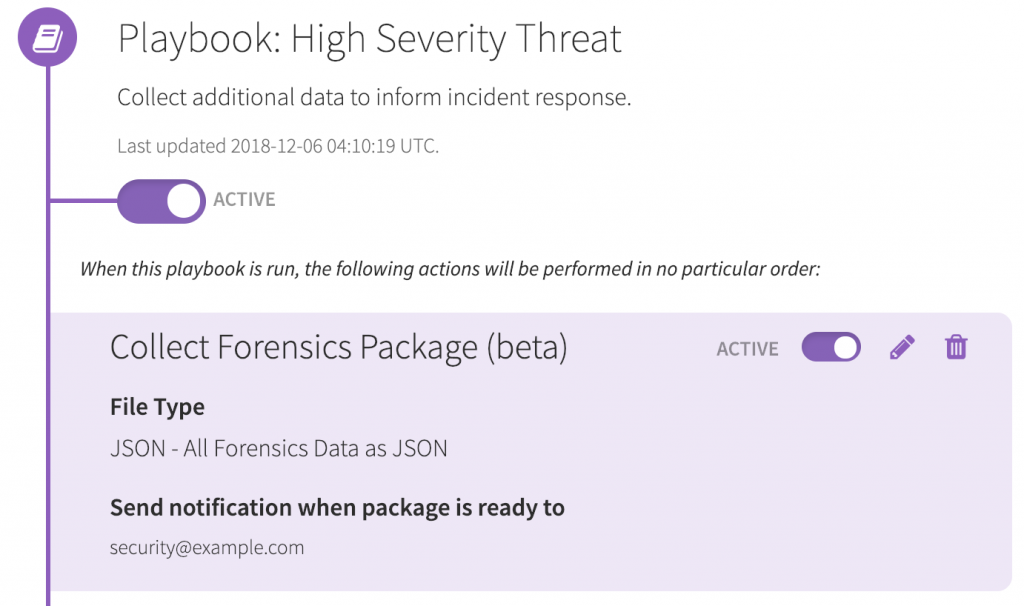The height and width of the screenshot is (606, 1024).
Task: Click the playbook description text
Action: 374,98
